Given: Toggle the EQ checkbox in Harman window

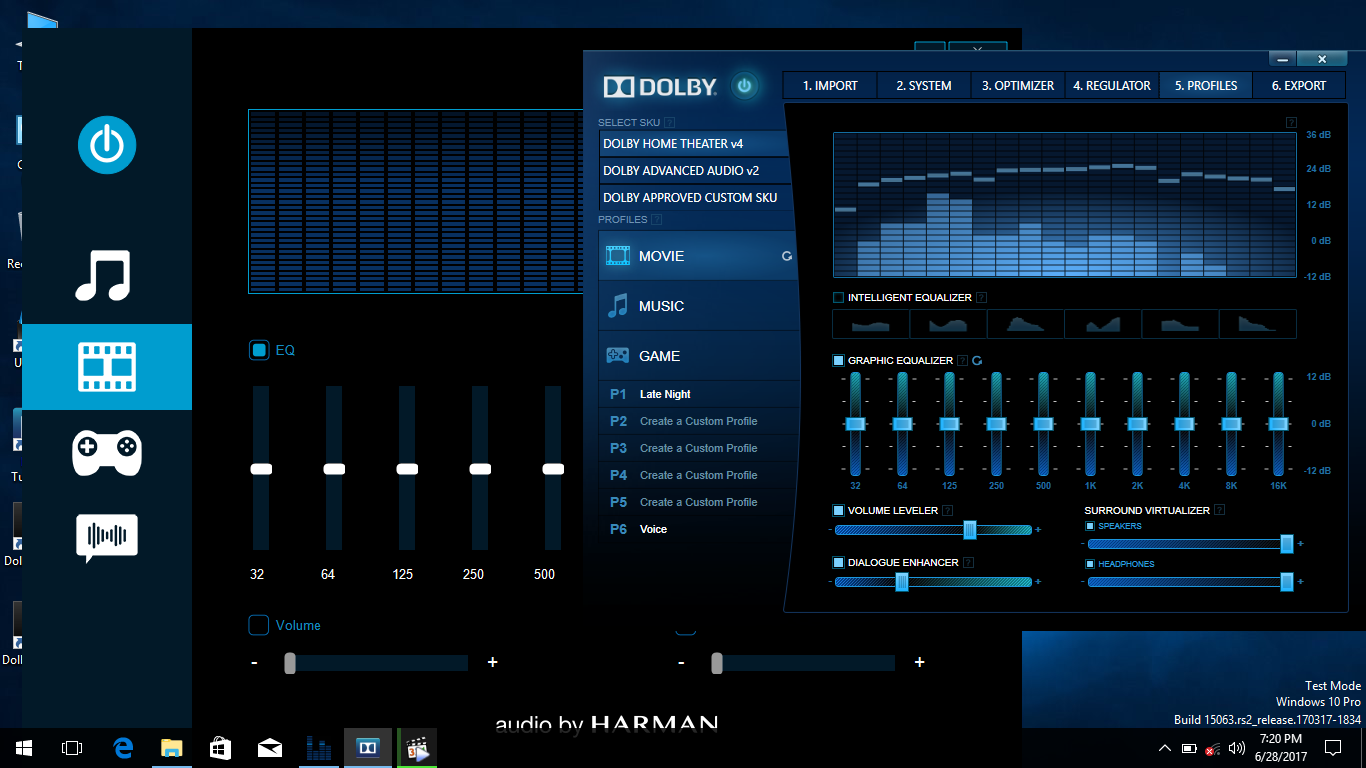Looking at the screenshot, I should 259,350.
